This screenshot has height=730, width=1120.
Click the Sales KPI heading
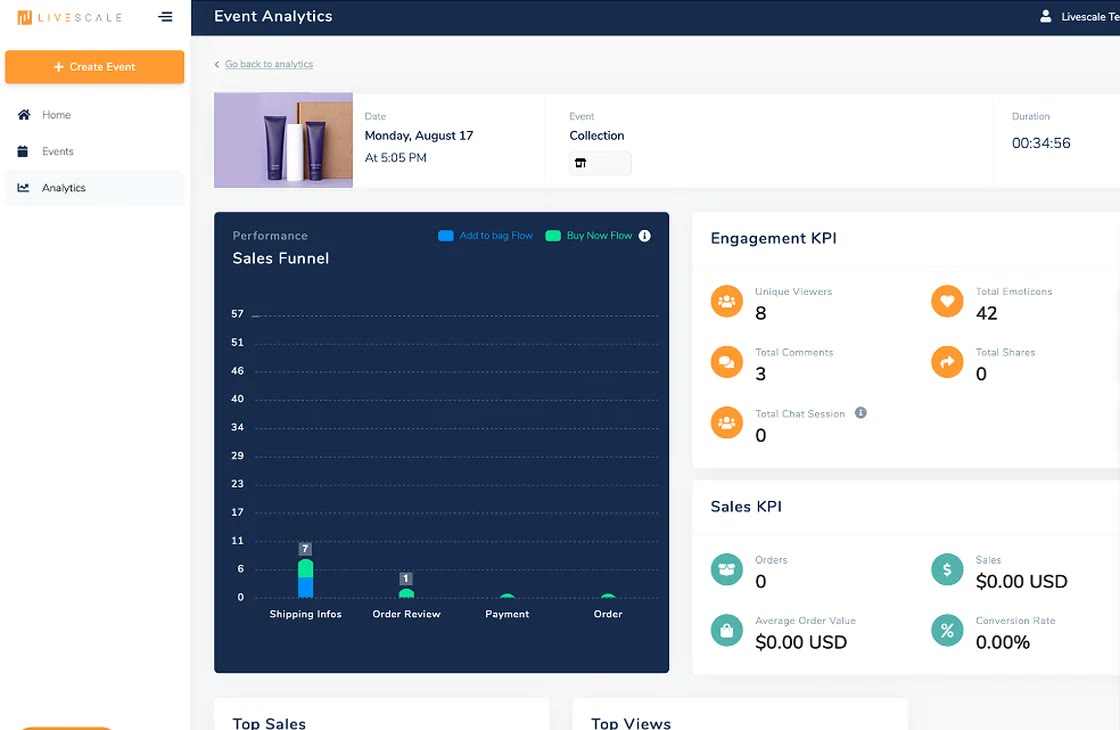tap(746, 506)
